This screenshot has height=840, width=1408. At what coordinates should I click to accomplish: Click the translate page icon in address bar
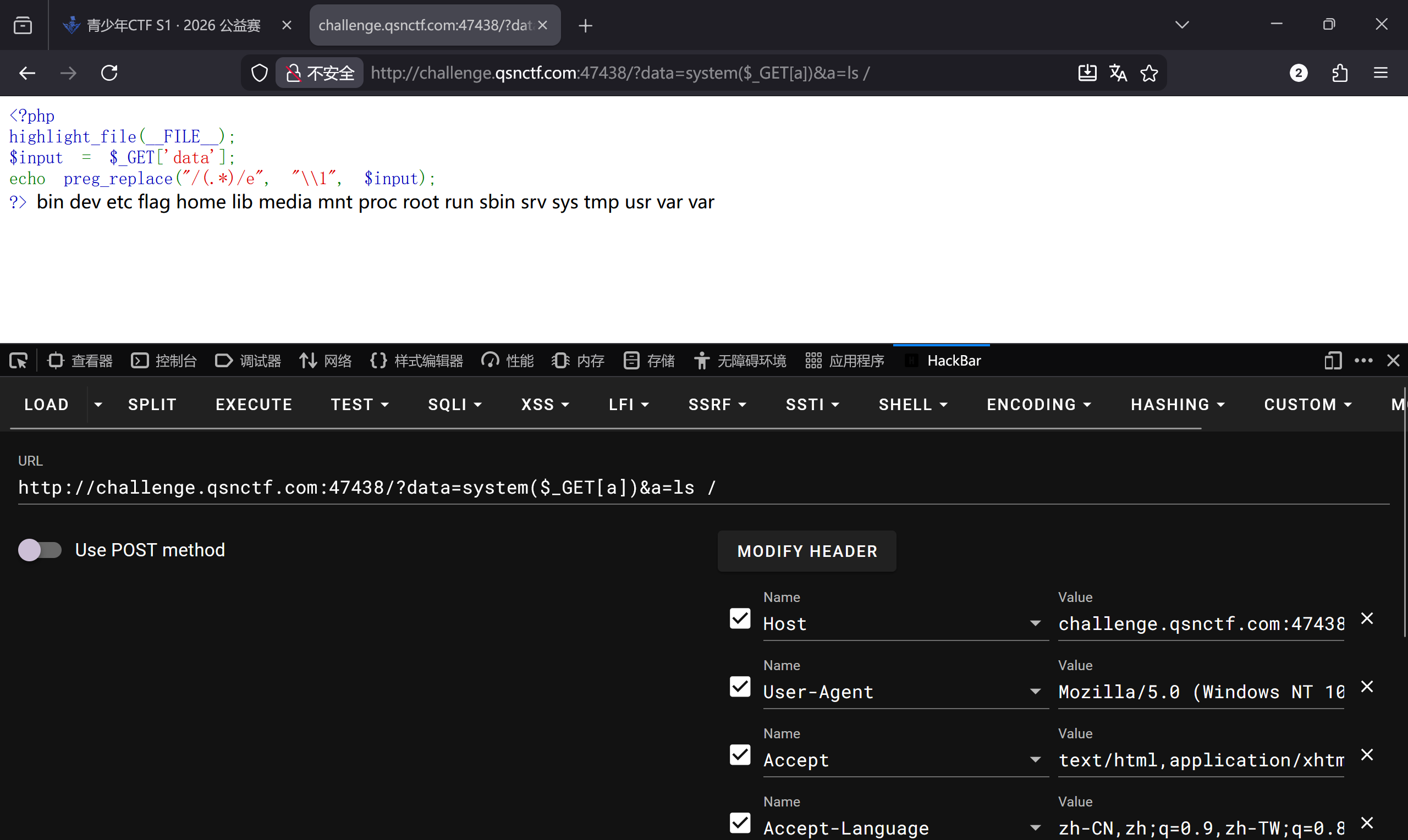pos(1118,73)
